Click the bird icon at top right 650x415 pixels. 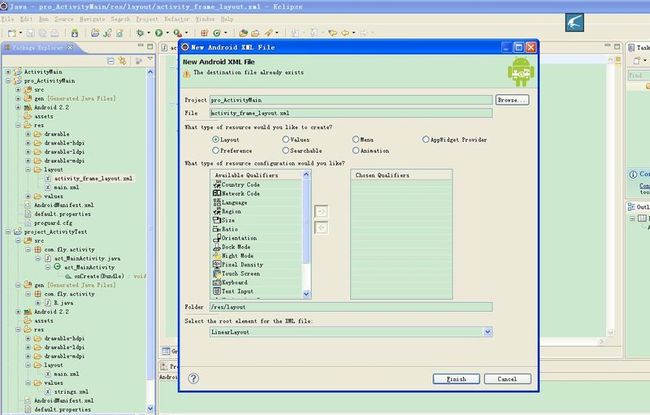pyautogui.click(x=574, y=22)
